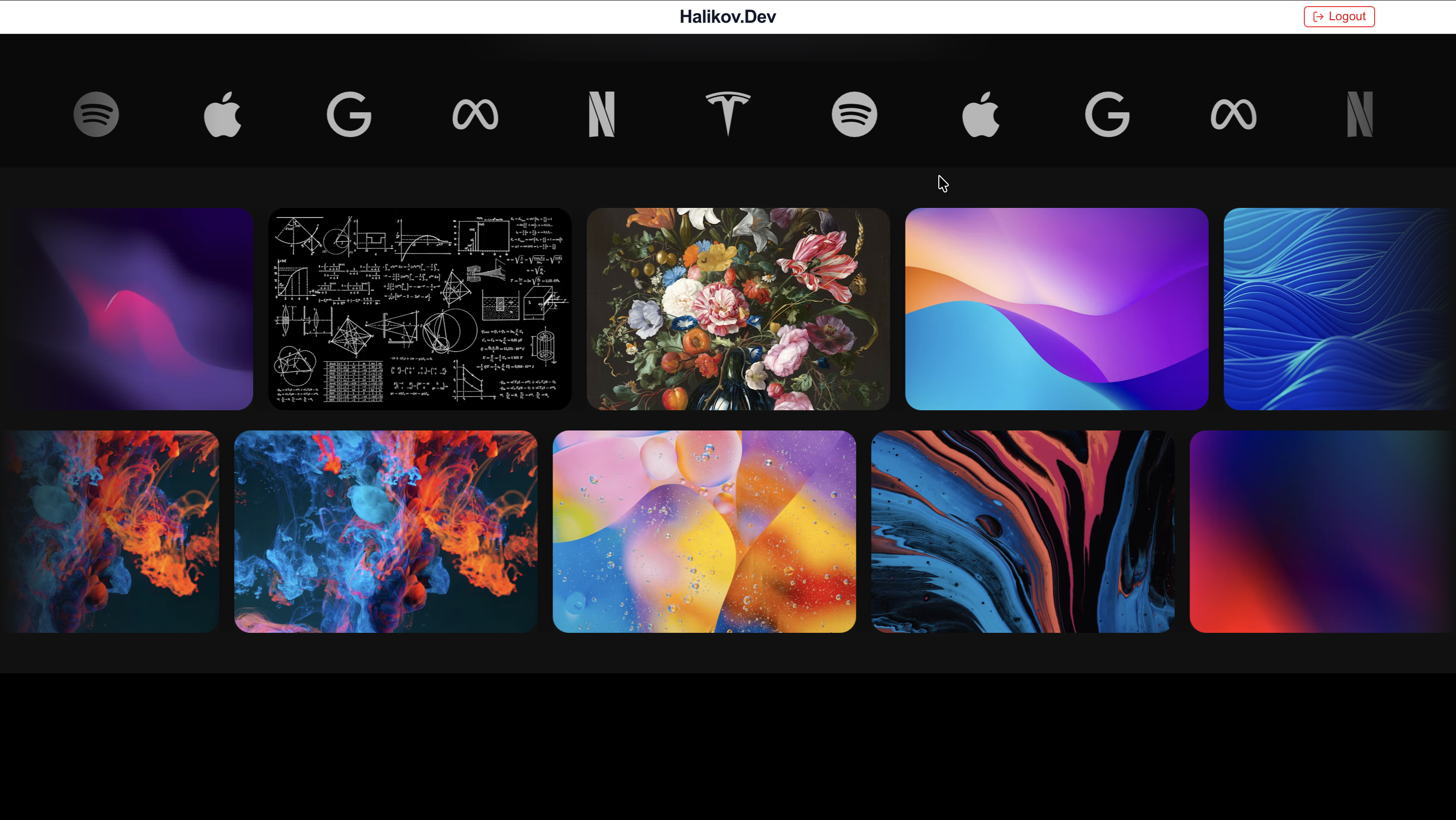Click the leftmost Spotify logo

tap(96, 114)
